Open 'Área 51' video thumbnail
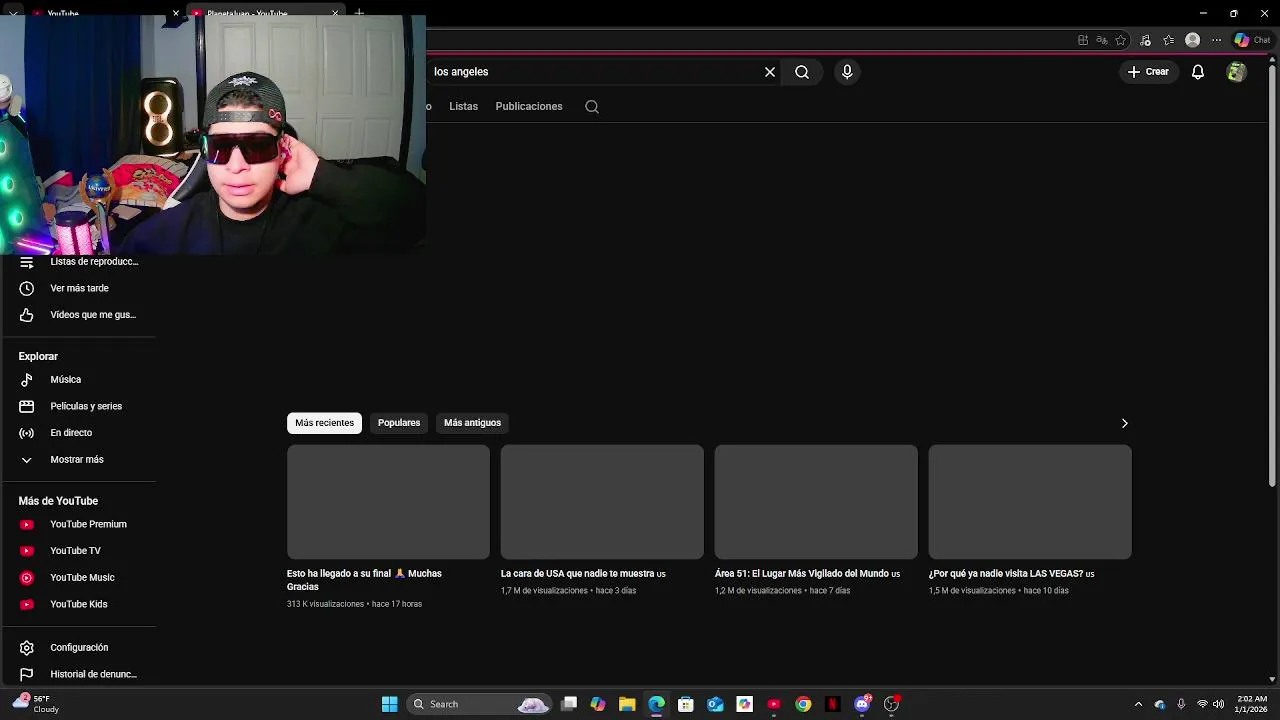 coord(816,502)
